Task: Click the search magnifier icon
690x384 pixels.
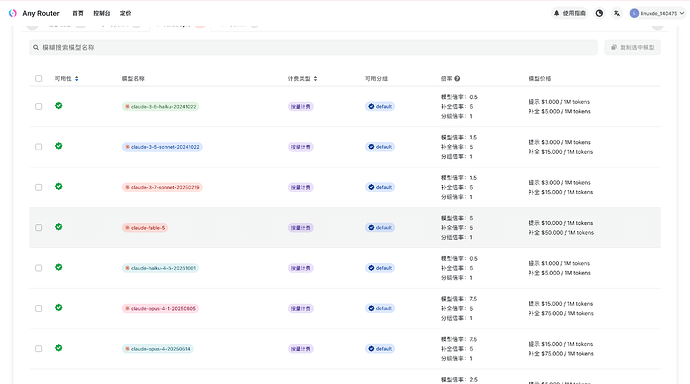Action: point(36,48)
